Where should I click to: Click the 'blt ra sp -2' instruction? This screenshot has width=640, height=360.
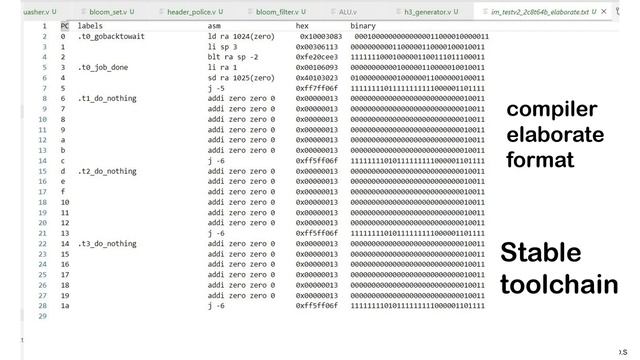click(233, 57)
